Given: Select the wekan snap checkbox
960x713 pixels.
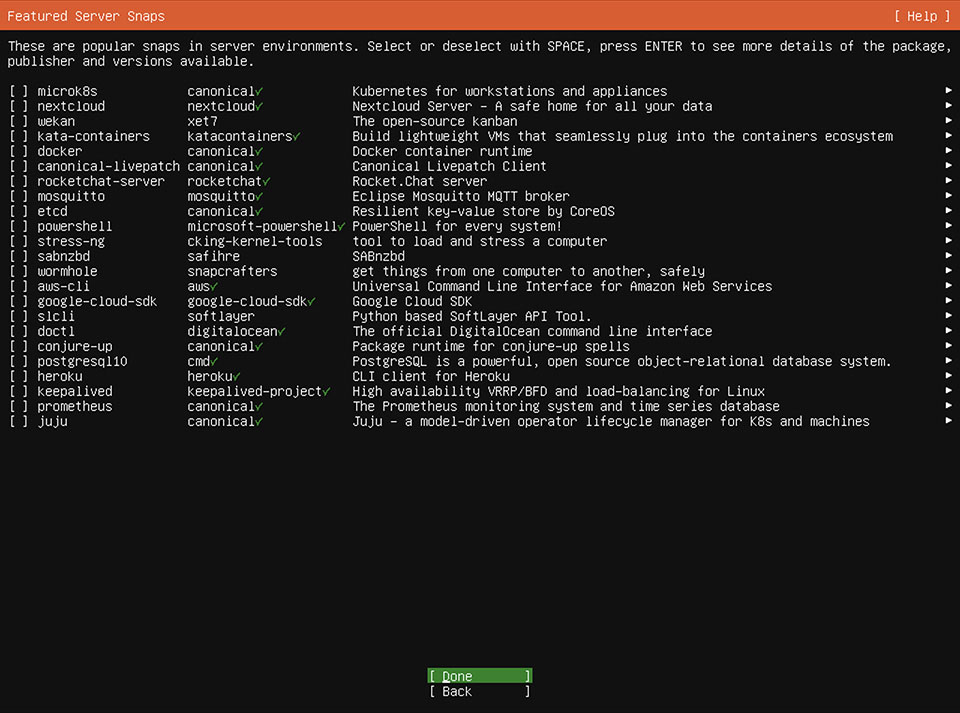Looking at the screenshot, I should pyautogui.click(x=18, y=121).
